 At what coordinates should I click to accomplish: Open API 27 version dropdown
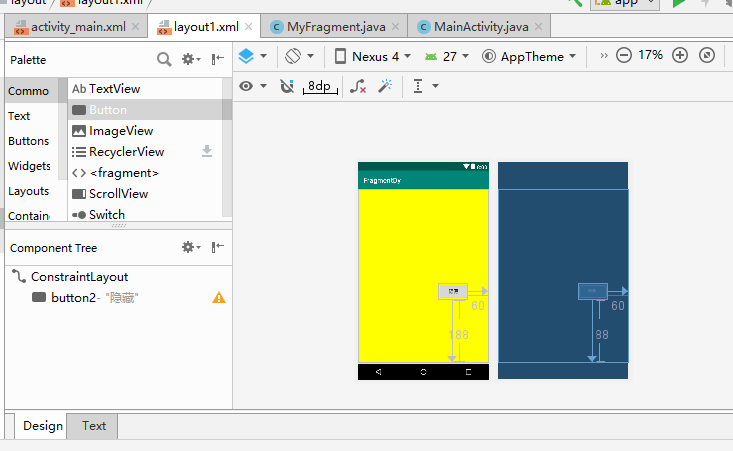(x=446, y=57)
